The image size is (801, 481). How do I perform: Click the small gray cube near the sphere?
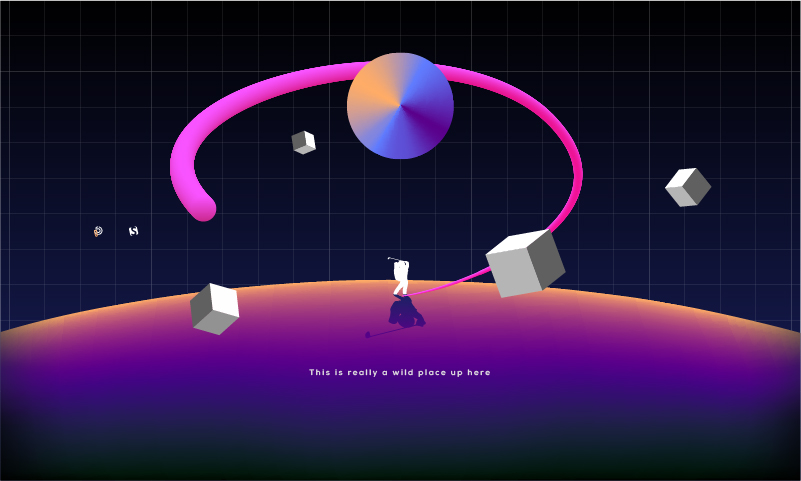[x=303, y=142]
